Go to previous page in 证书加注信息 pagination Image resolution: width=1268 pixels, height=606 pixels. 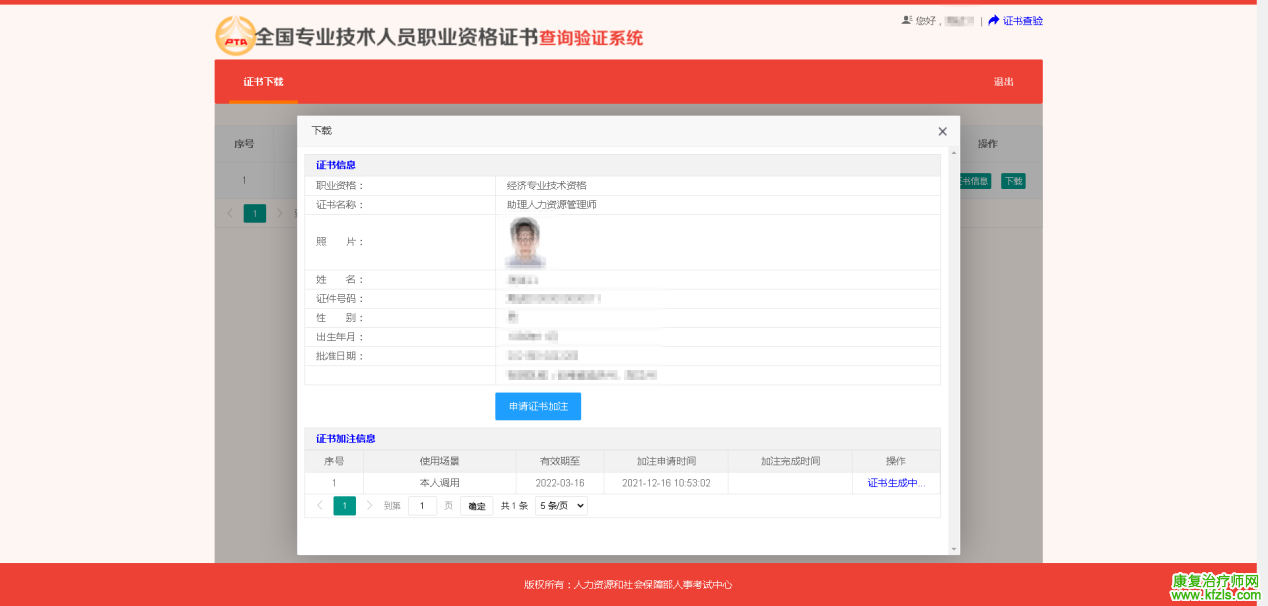point(320,506)
